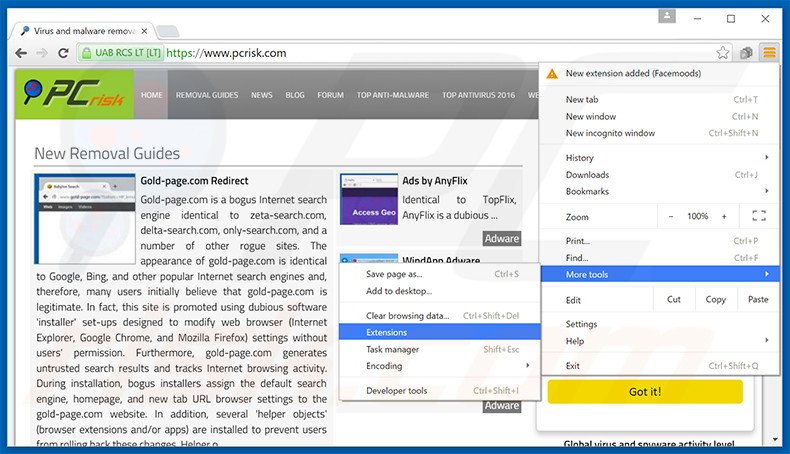This screenshot has height=454, width=790.
Task: Click the Chrome hamburger menu icon
Action: point(768,53)
